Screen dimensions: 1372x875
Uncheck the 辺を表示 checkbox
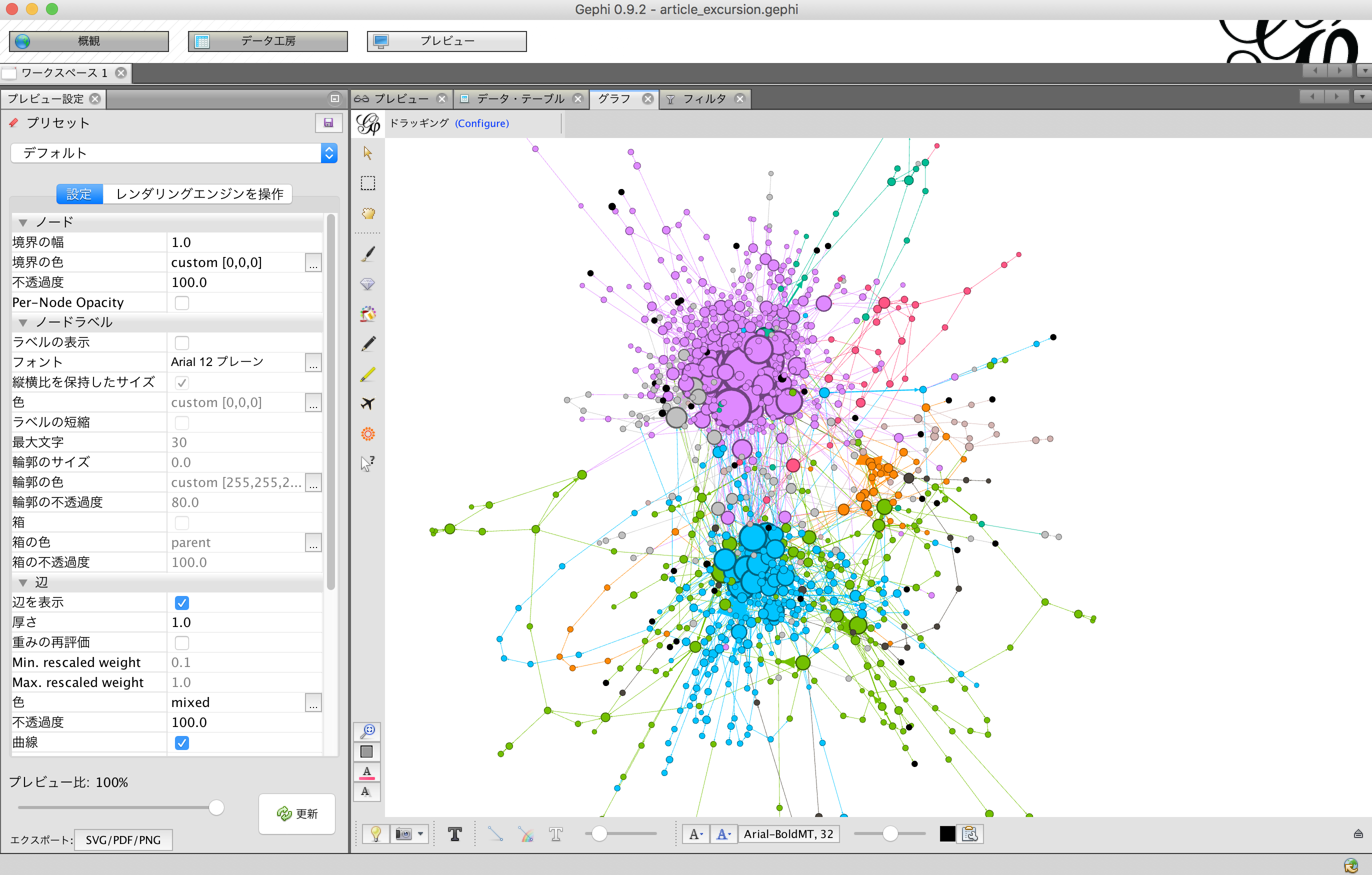[x=182, y=602]
